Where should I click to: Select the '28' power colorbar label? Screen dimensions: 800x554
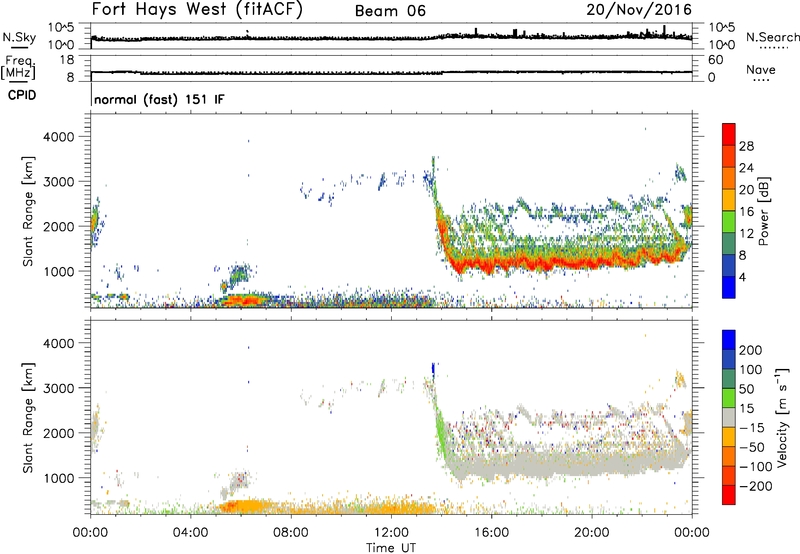[746, 146]
